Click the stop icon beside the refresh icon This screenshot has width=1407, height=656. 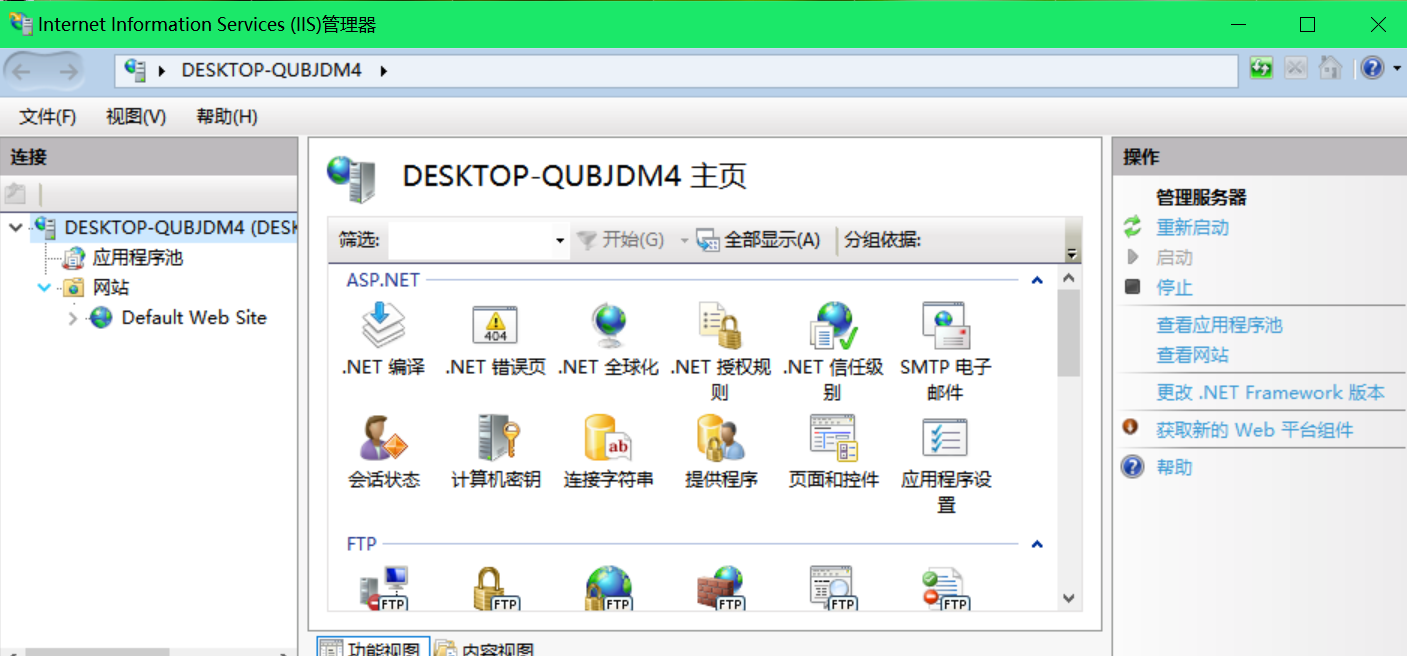coord(1295,69)
